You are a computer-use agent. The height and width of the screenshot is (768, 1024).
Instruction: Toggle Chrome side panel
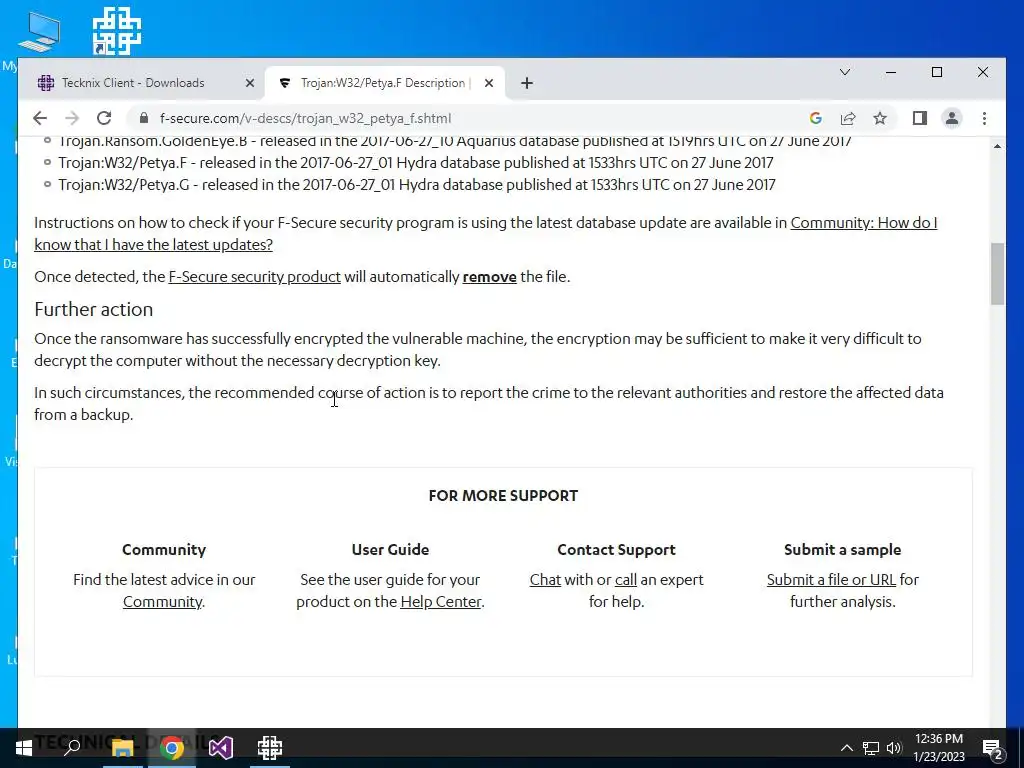(920, 118)
